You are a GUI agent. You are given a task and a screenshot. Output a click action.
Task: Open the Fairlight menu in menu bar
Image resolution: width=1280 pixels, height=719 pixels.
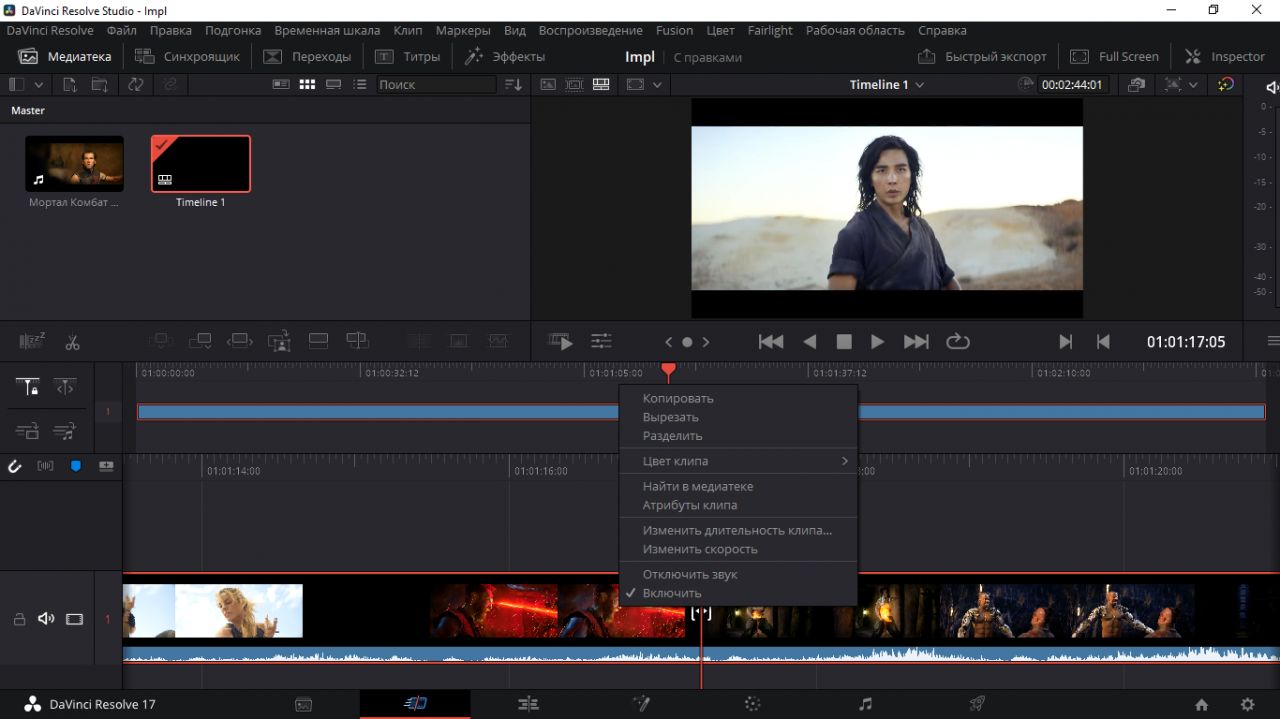click(x=770, y=30)
